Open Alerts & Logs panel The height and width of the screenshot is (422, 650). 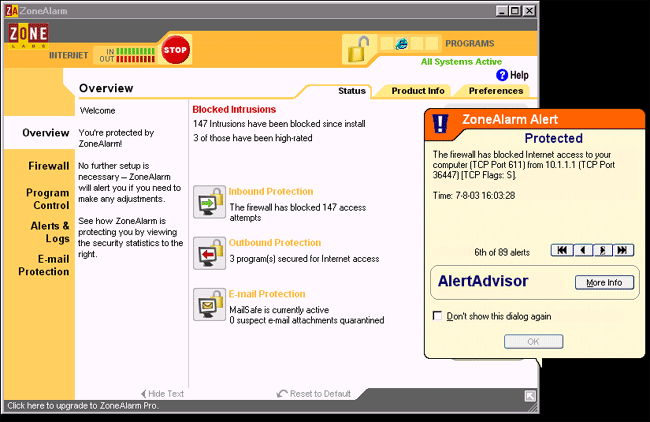50,232
